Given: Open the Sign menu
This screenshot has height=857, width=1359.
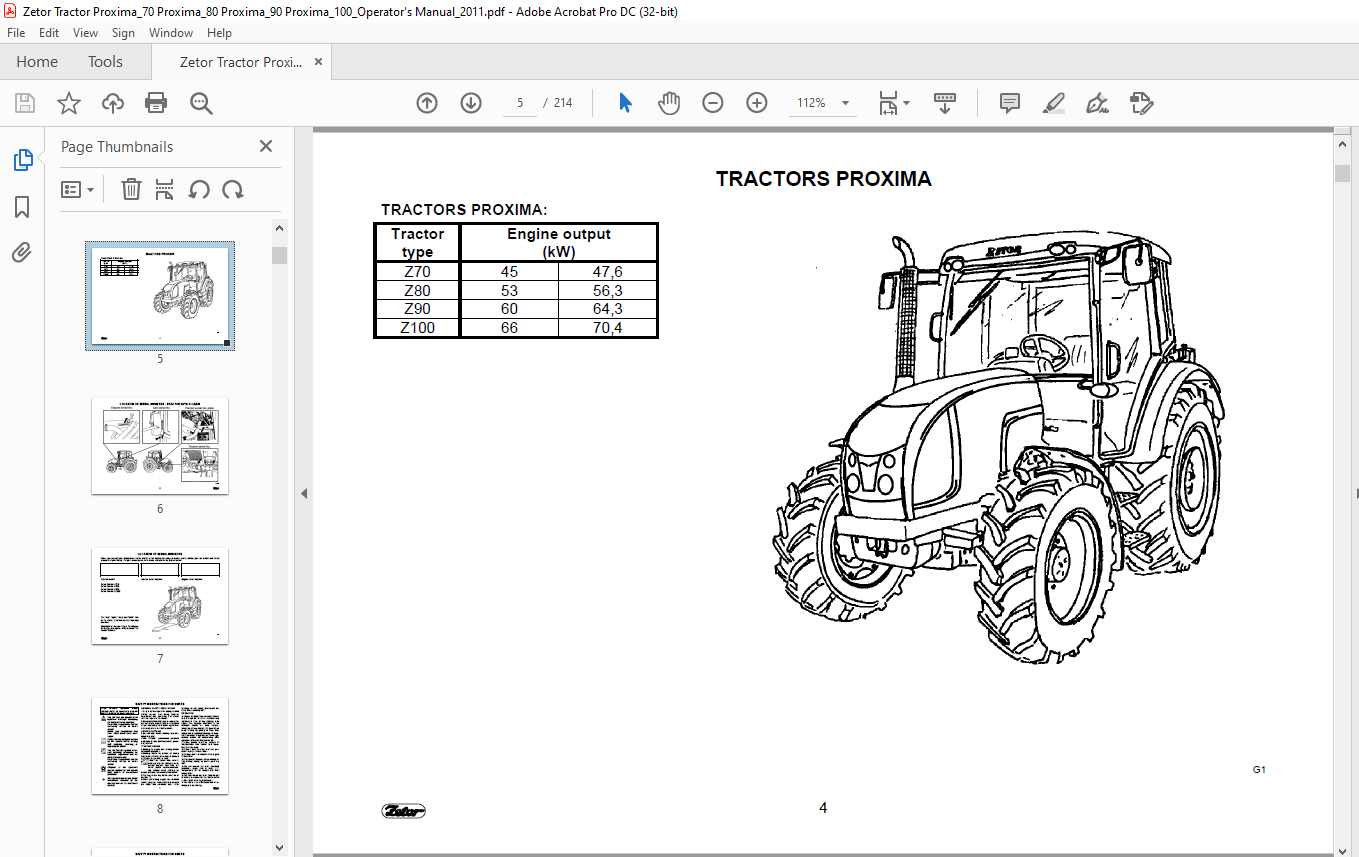Looking at the screenshot, I should [124, 33].
